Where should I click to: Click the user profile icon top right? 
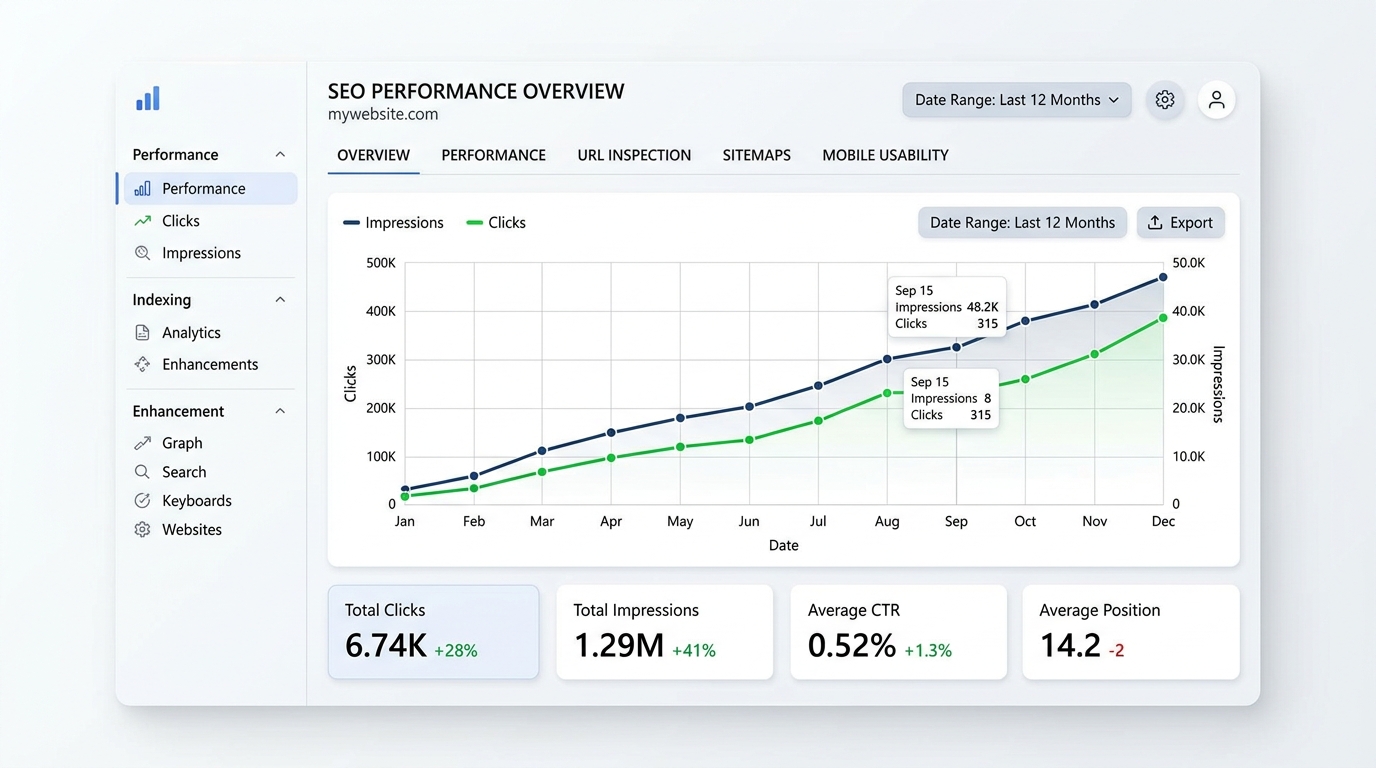1216,100
